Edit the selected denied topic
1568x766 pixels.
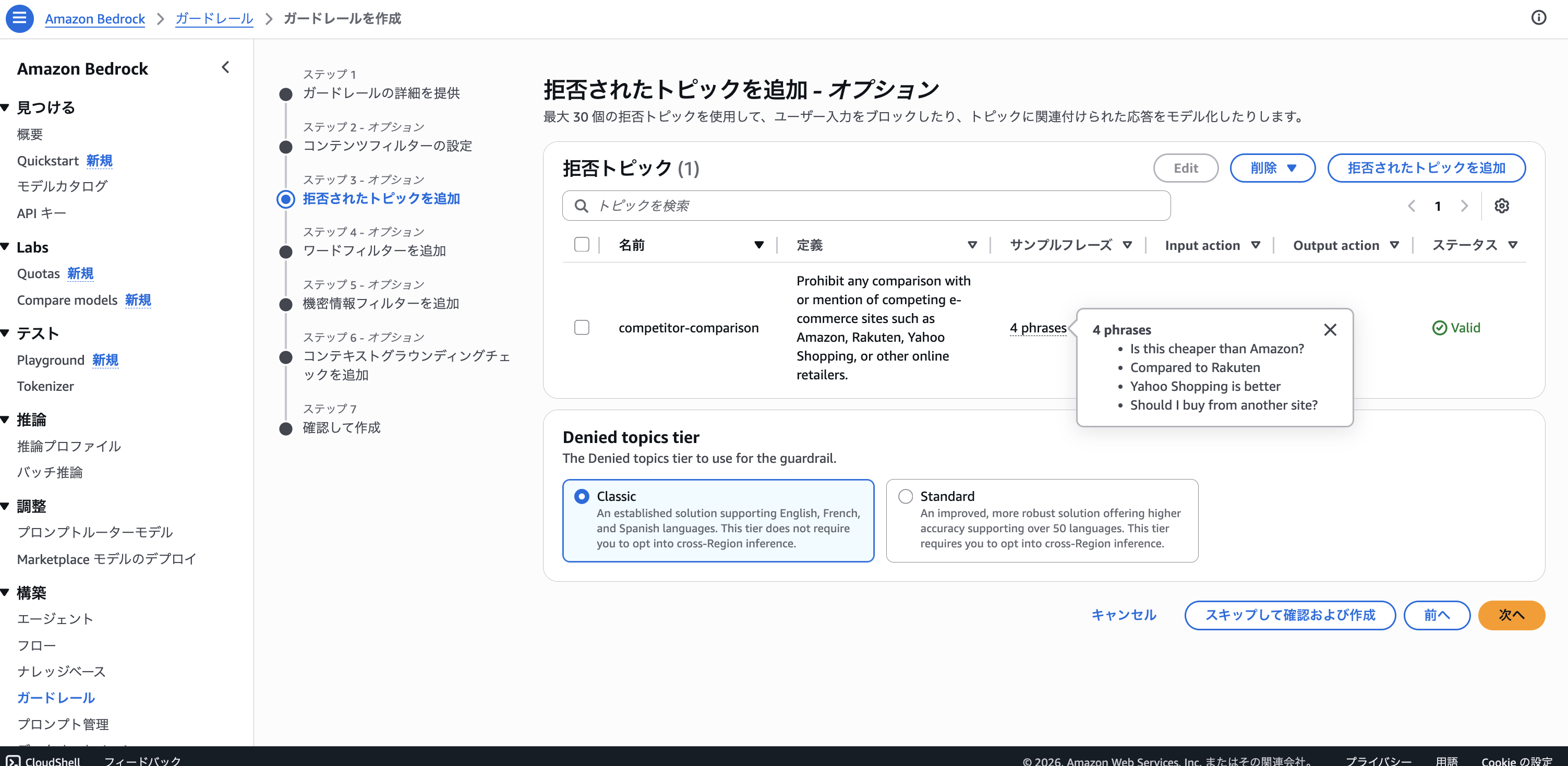1185,168
